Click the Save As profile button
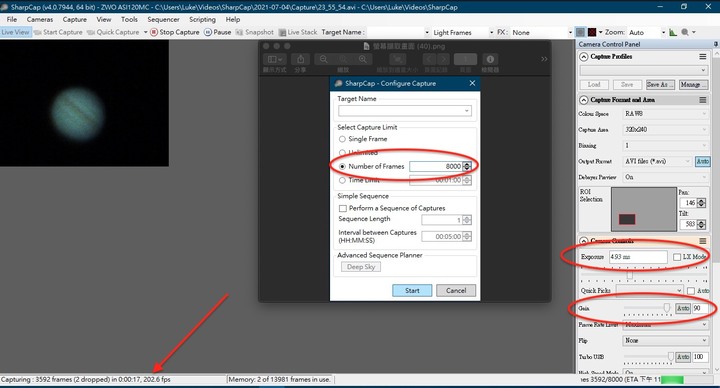720x388 pixels. click(x=660, y=84)
